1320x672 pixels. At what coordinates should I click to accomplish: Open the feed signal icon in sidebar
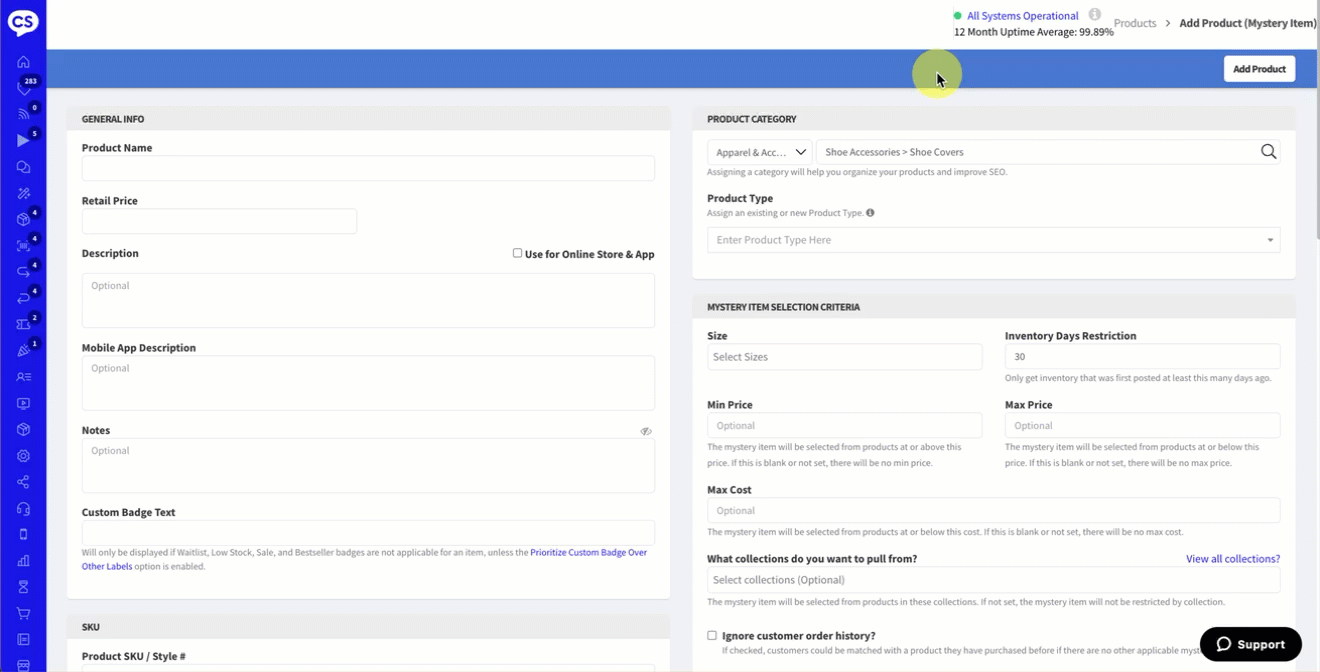23,114
